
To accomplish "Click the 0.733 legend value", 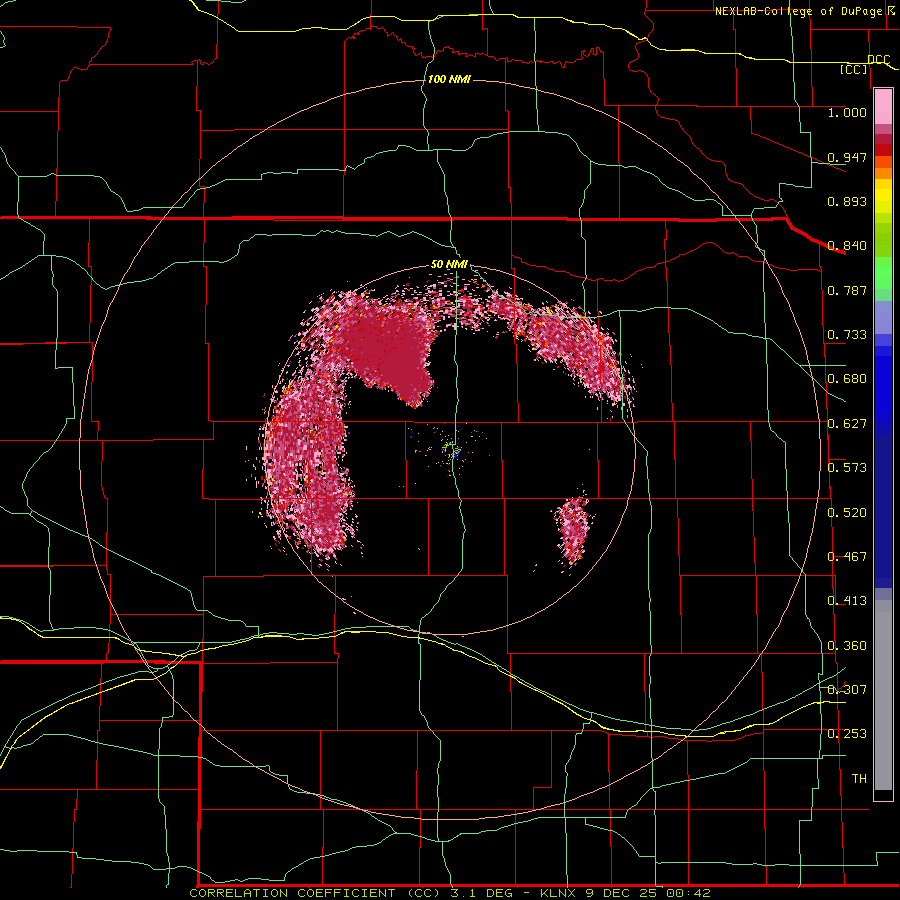I will [x=847, y=335].
